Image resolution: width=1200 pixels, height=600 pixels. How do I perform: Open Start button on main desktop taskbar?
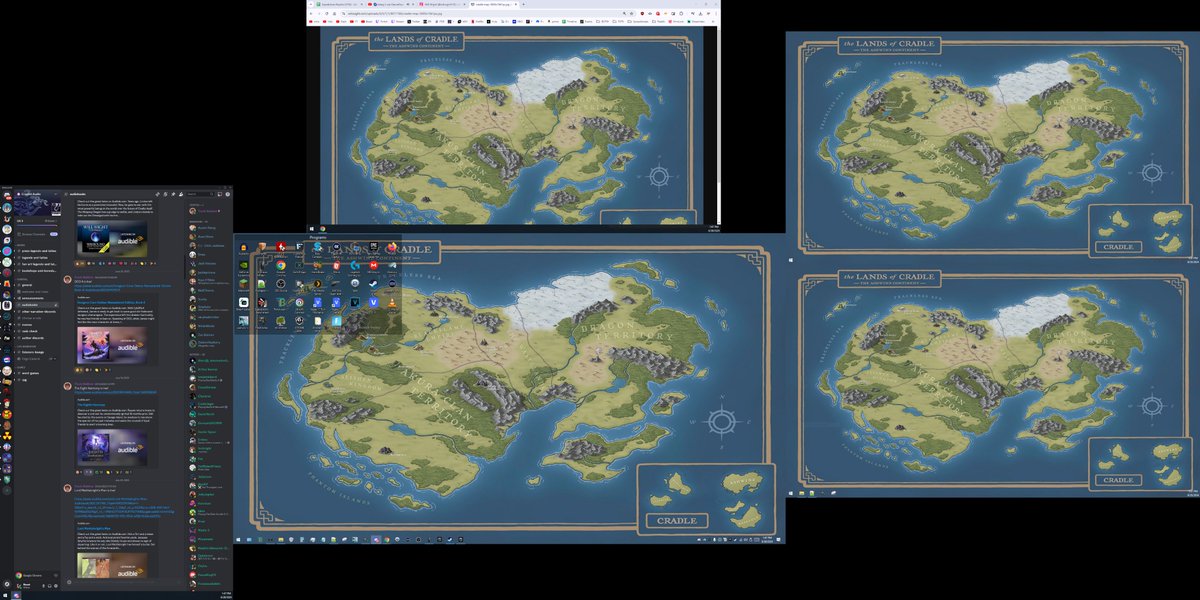pyautogui.click(x=238, y=539)
